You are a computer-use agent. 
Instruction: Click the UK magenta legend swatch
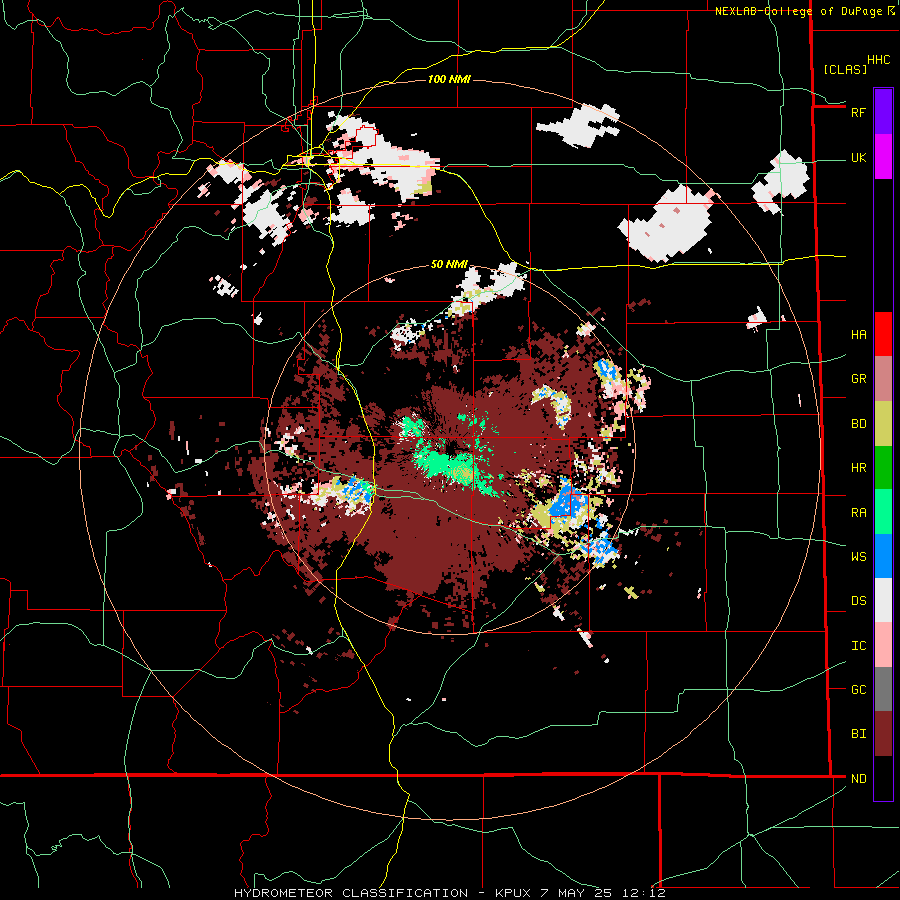883,157
